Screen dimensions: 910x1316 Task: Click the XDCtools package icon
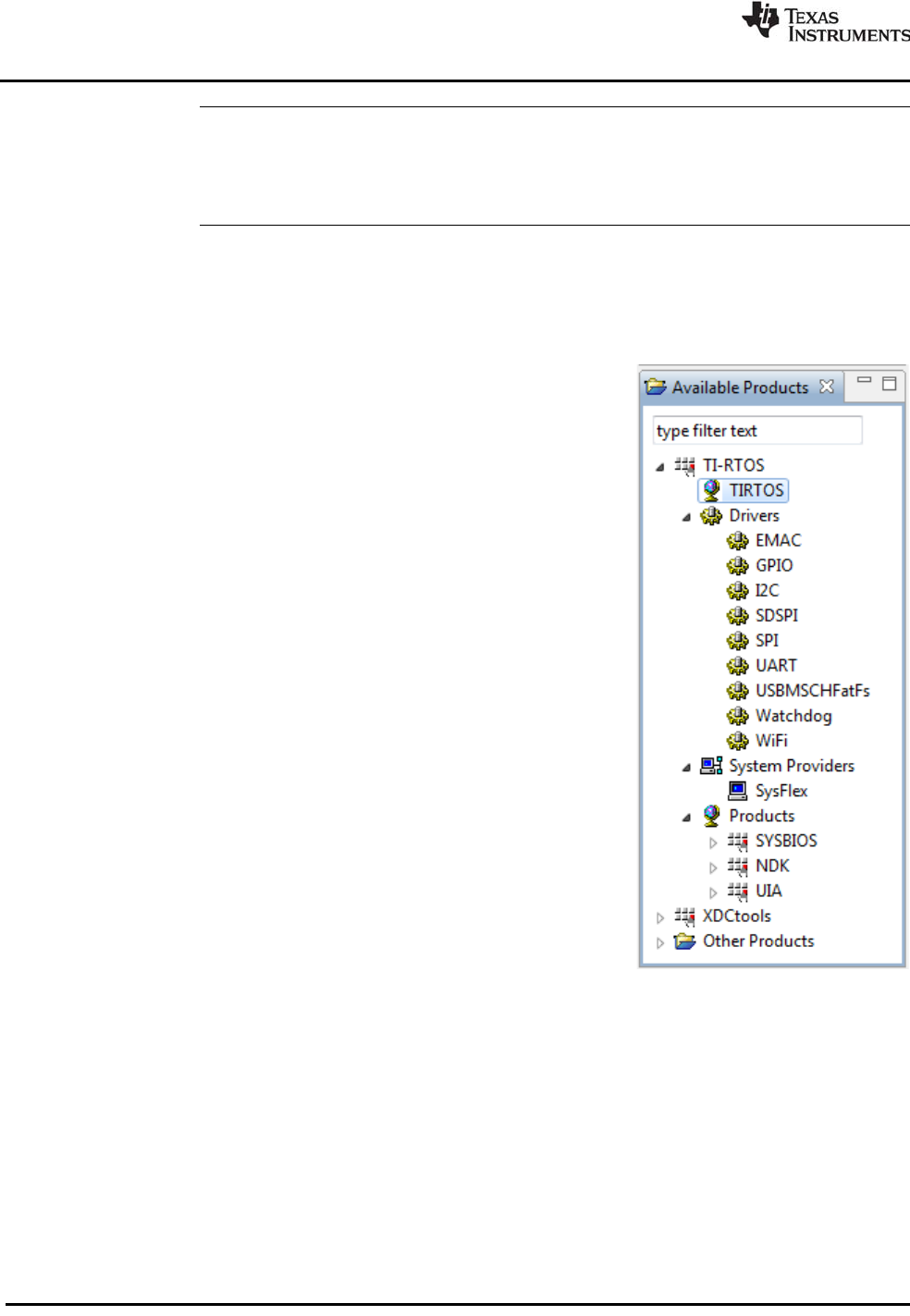pos(684,916)
